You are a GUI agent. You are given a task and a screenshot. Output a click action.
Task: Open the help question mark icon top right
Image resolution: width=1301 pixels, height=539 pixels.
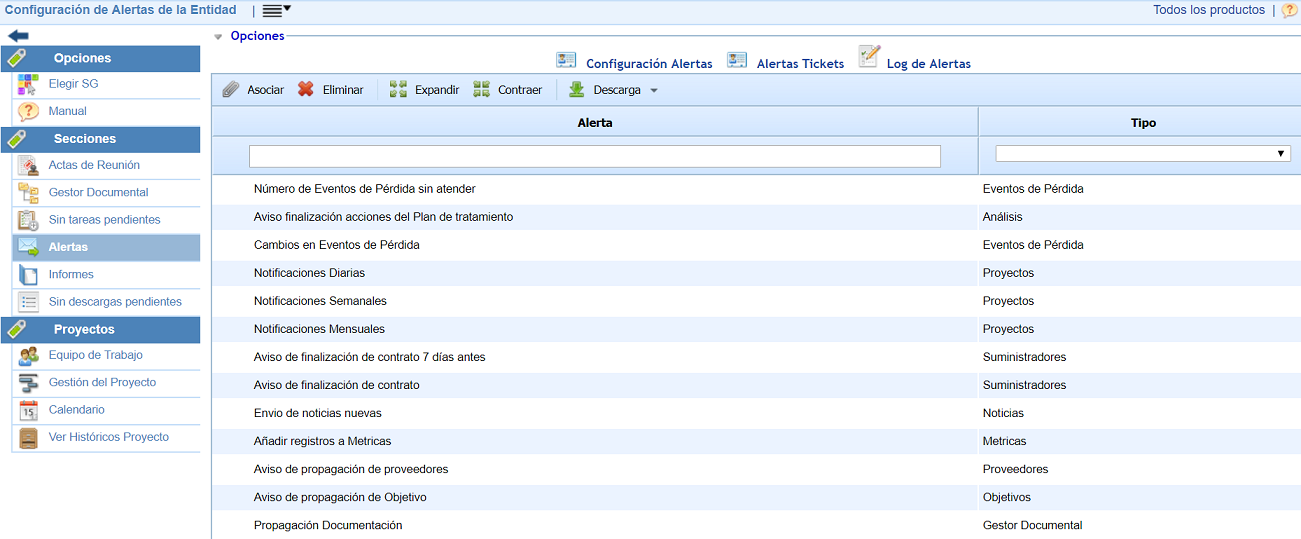1289,11
